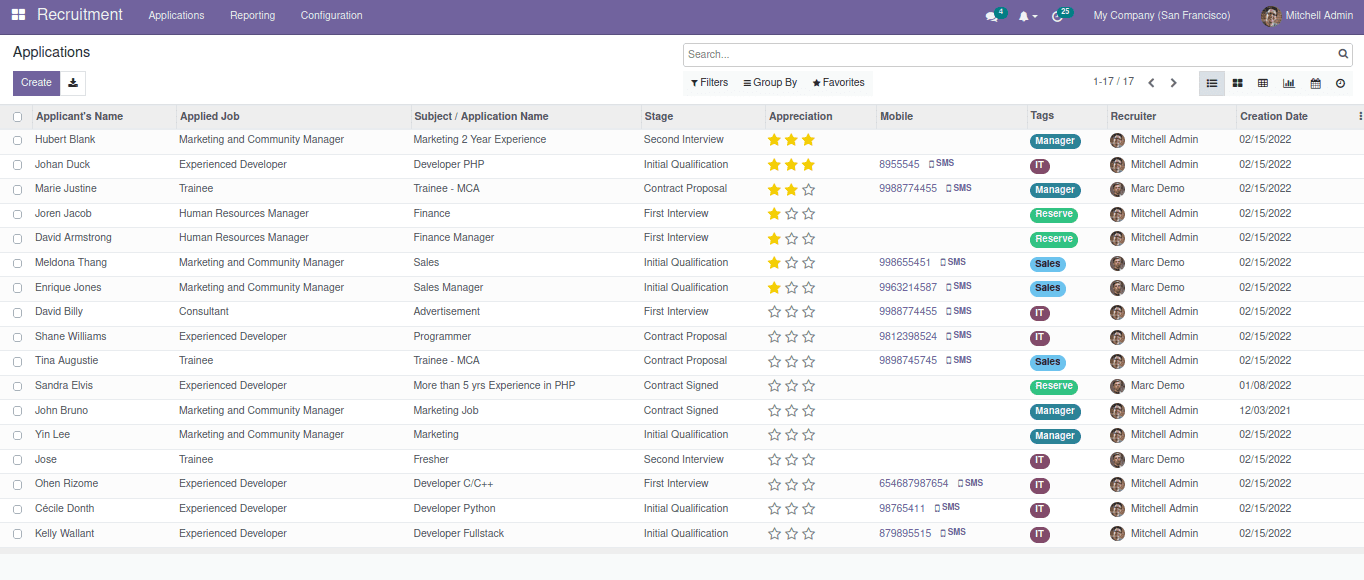Click the download export icon beside Create
The width and height of the screenshot is (1364, 580).
tap(73, 83)
